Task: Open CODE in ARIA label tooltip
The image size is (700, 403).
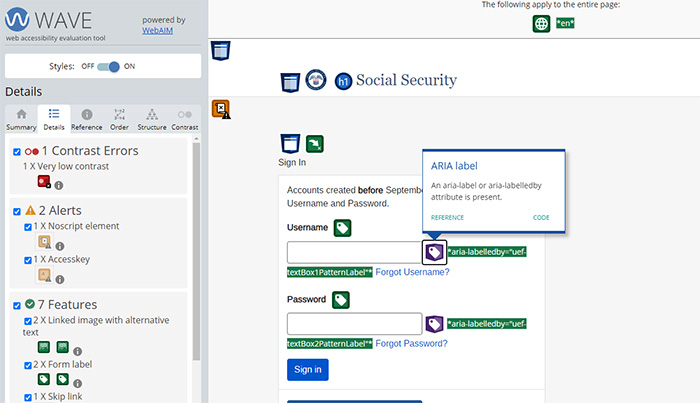Action: coord(541,218)
